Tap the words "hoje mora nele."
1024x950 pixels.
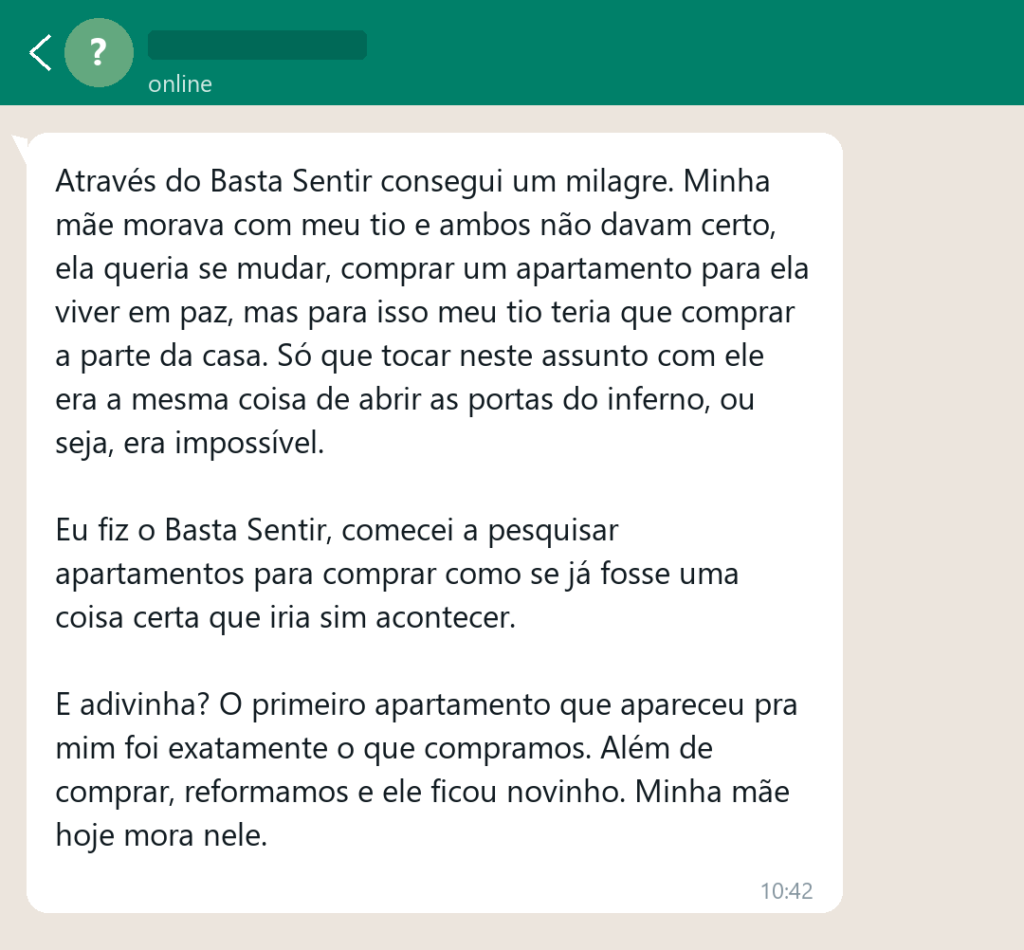coord(161,835)
